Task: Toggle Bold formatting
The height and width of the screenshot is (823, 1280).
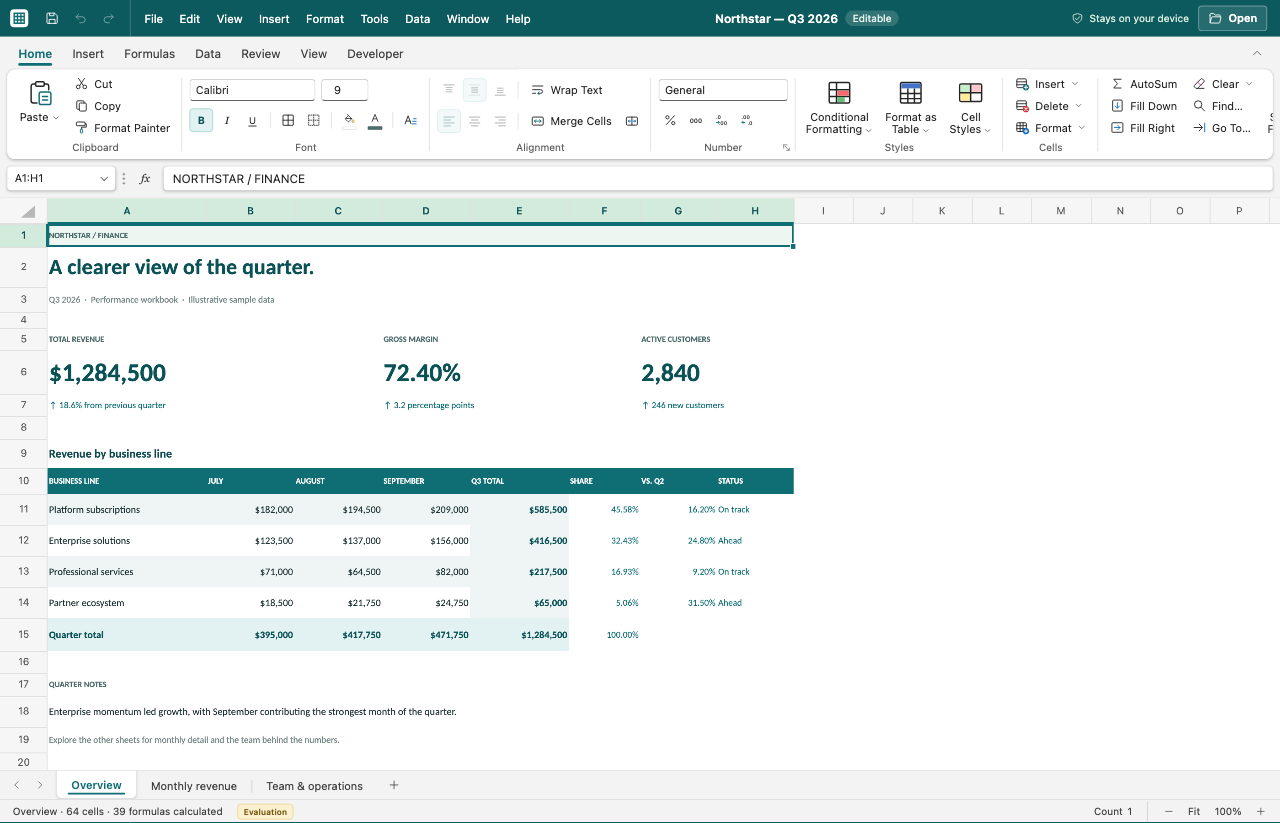Action: point(201,121)
